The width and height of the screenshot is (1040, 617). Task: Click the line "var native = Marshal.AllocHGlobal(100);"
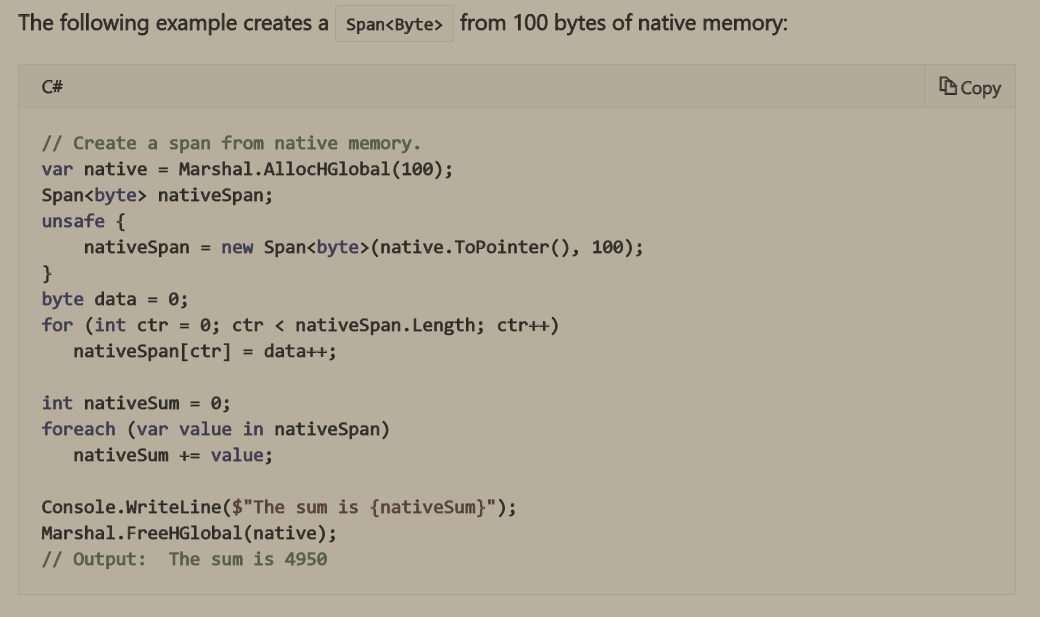point(247,169)
